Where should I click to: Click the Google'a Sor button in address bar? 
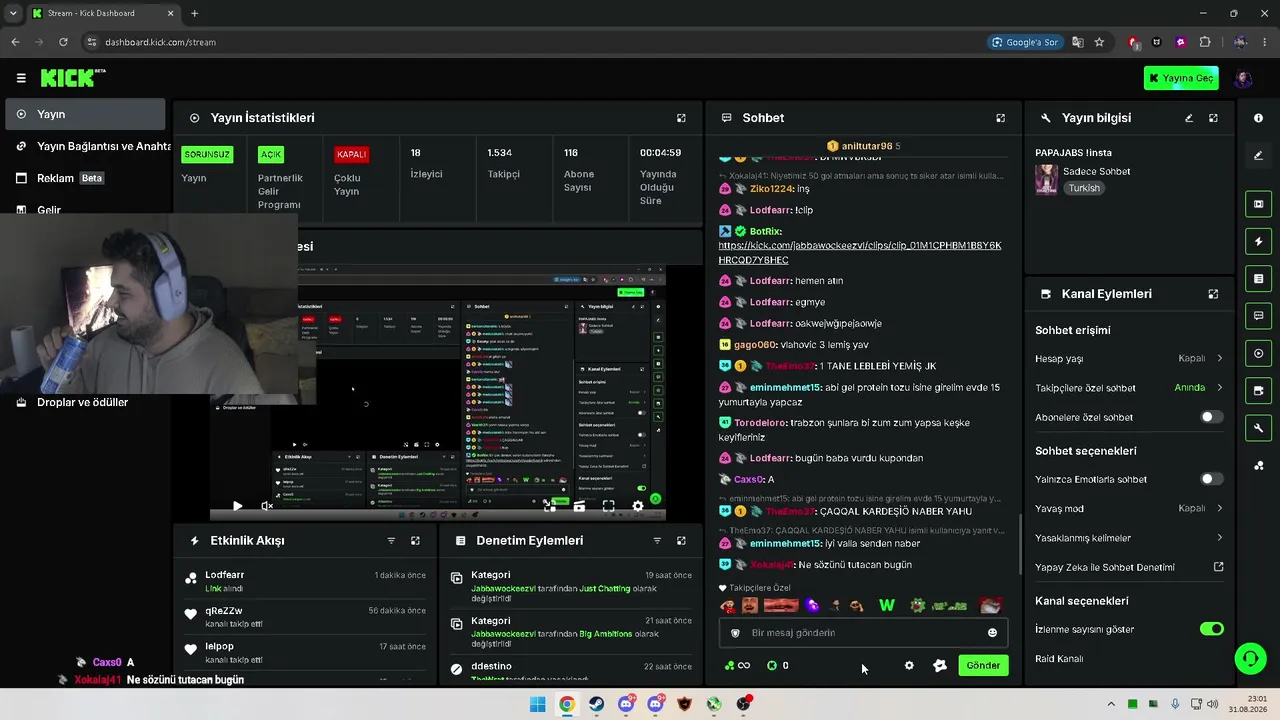pos(1024,42)
